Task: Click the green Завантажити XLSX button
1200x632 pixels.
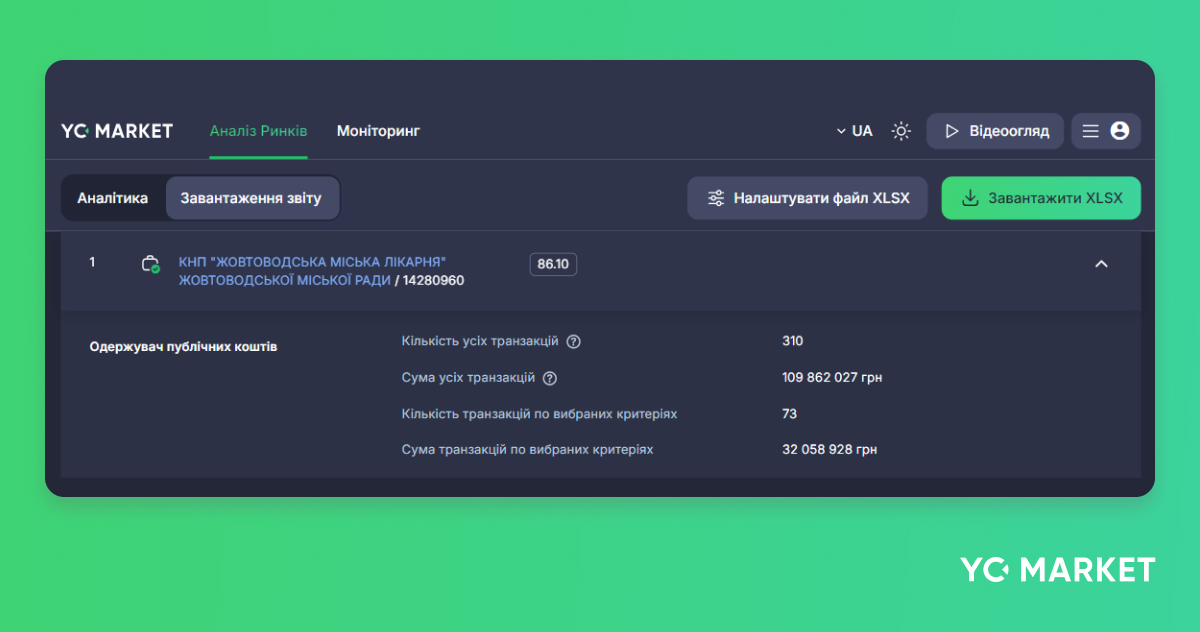Action: pos(1040,198)
